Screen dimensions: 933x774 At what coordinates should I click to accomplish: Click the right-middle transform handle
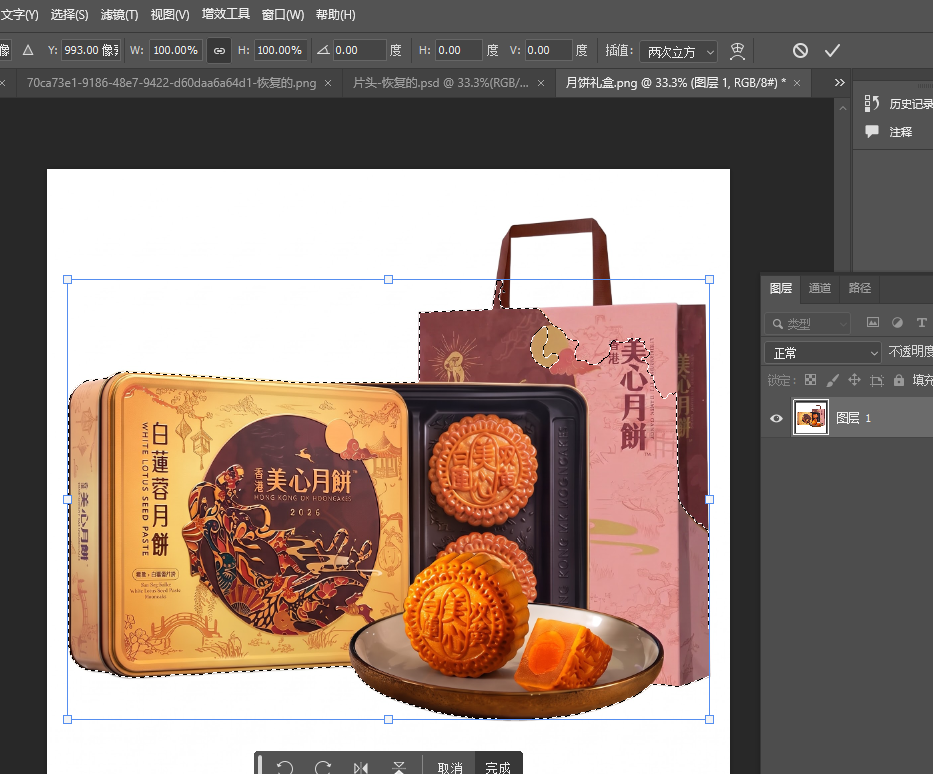coord(709,500)
